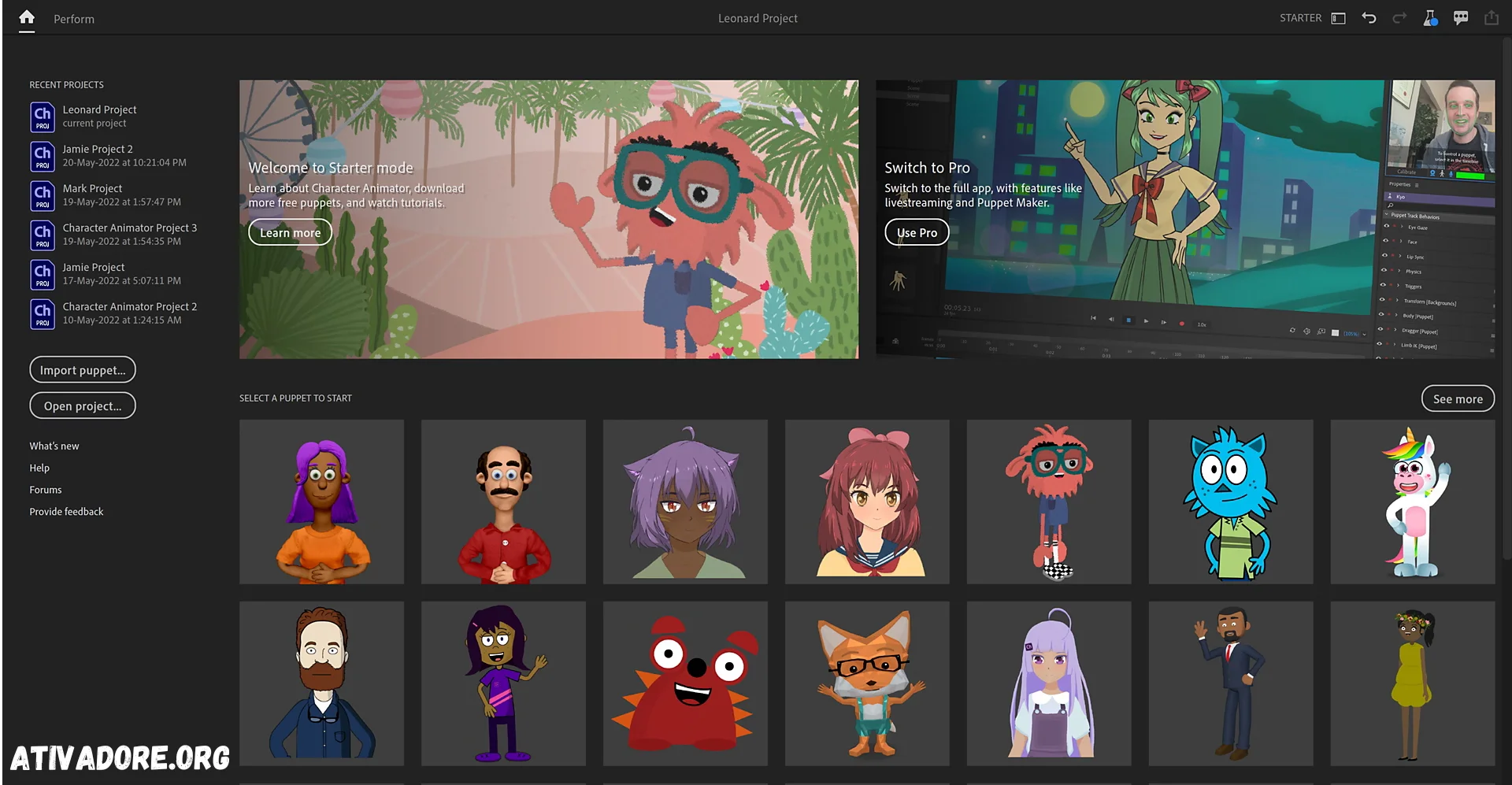
Task: Select the fox with glasses puppet
Action: point(867,683)
